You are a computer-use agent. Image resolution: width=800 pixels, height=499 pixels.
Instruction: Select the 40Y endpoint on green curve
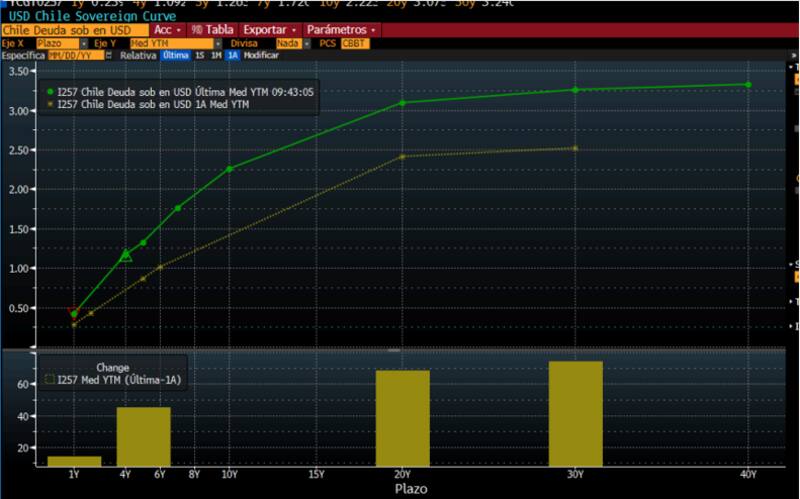point(748,84)
